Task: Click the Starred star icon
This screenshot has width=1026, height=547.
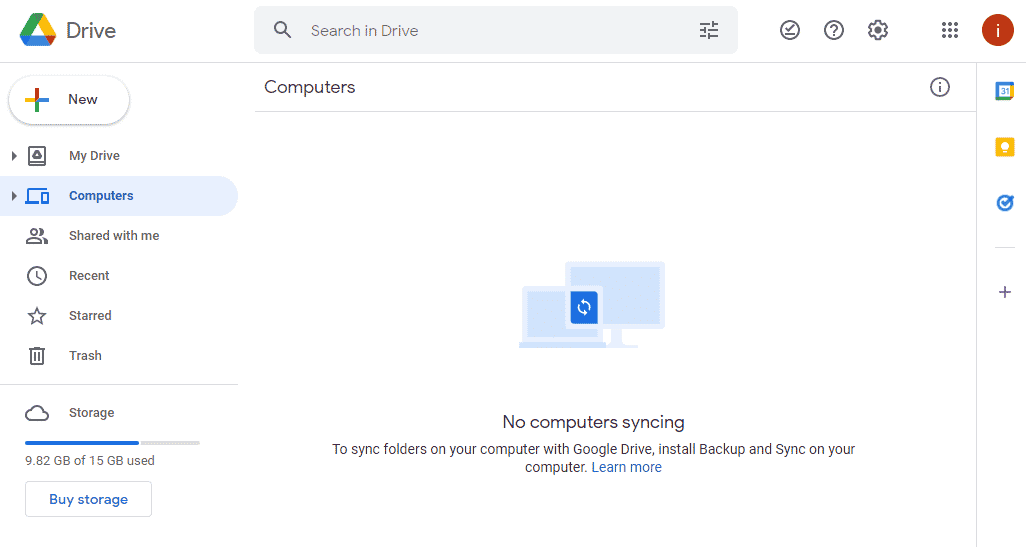Action: pos(37,316)
